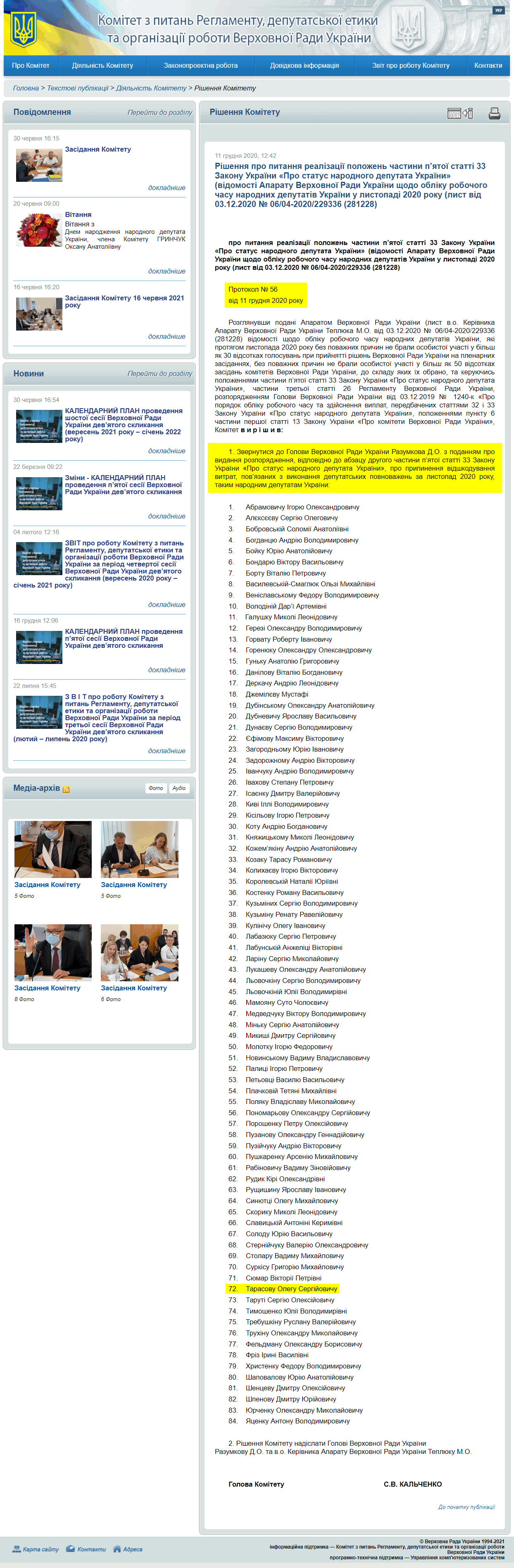514x1568 pixels.
Task: Open media photo of man and blonde woman
Action: click(140, 849)
